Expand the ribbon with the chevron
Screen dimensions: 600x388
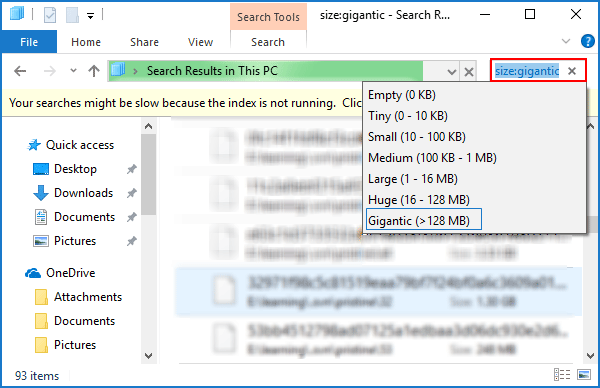[x=566, y=41]
